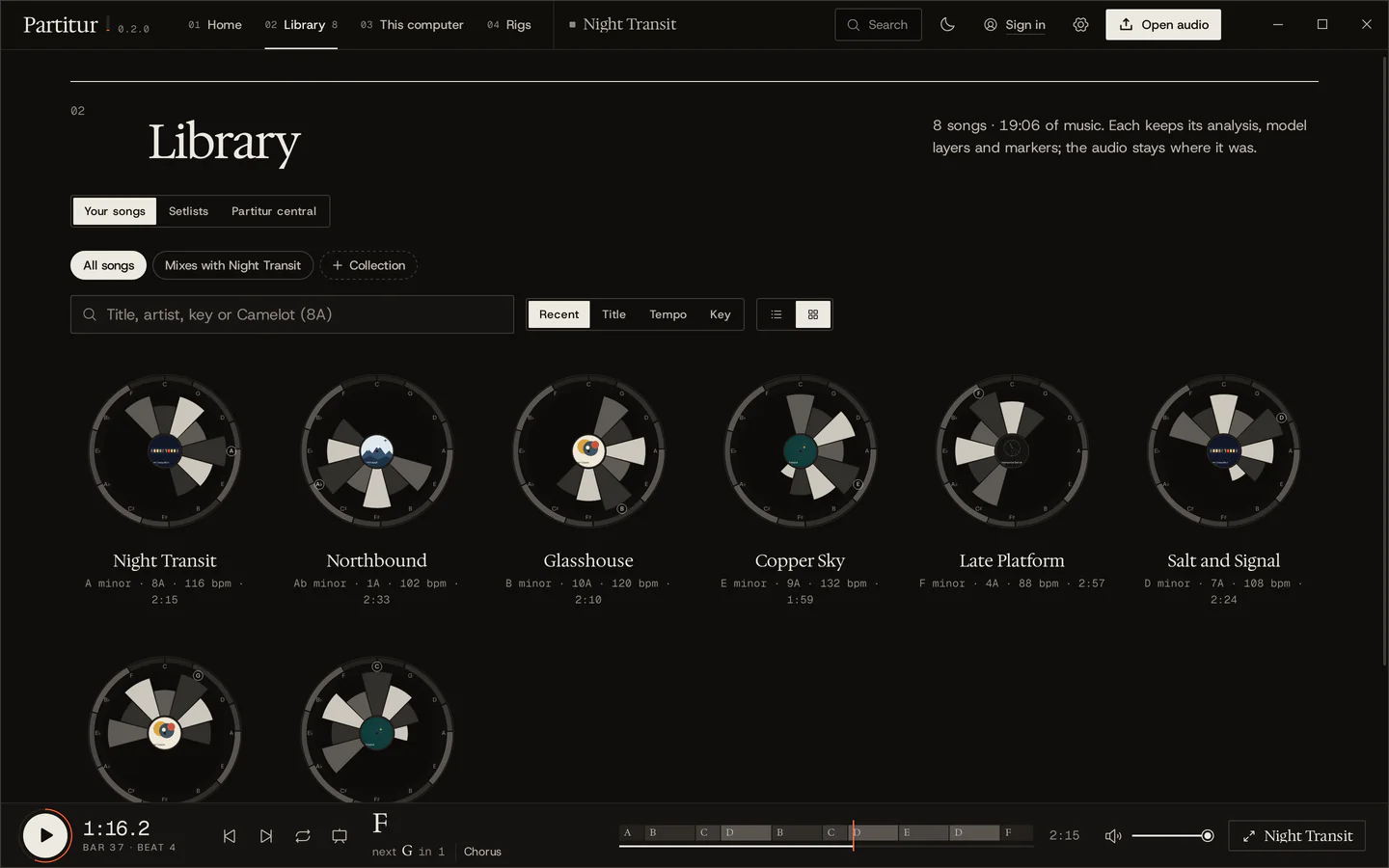Go to This computer tab
The width and height of the screenshot is (1389, 868).
(x=412, y=25)
